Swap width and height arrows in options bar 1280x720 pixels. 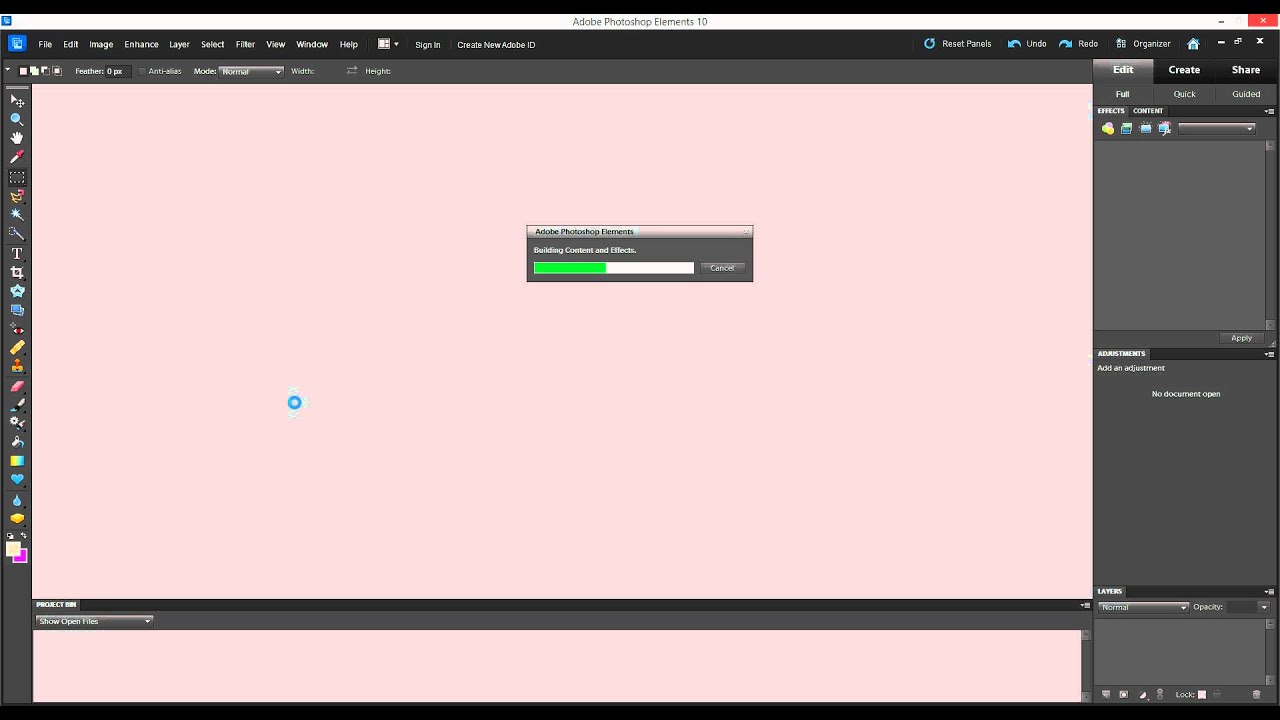pyautogui.click(x=352, y=71)
